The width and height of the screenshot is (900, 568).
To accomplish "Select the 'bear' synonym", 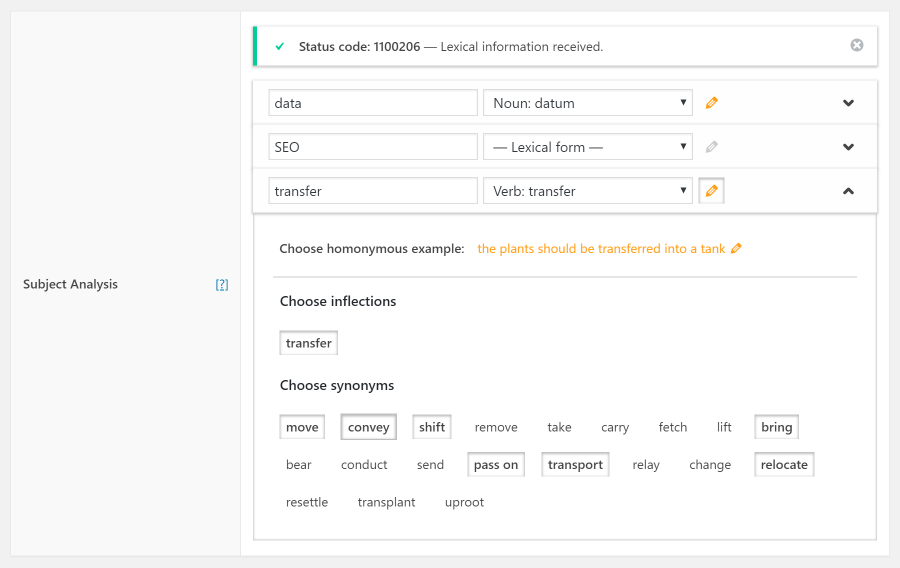I will (298, 465).
